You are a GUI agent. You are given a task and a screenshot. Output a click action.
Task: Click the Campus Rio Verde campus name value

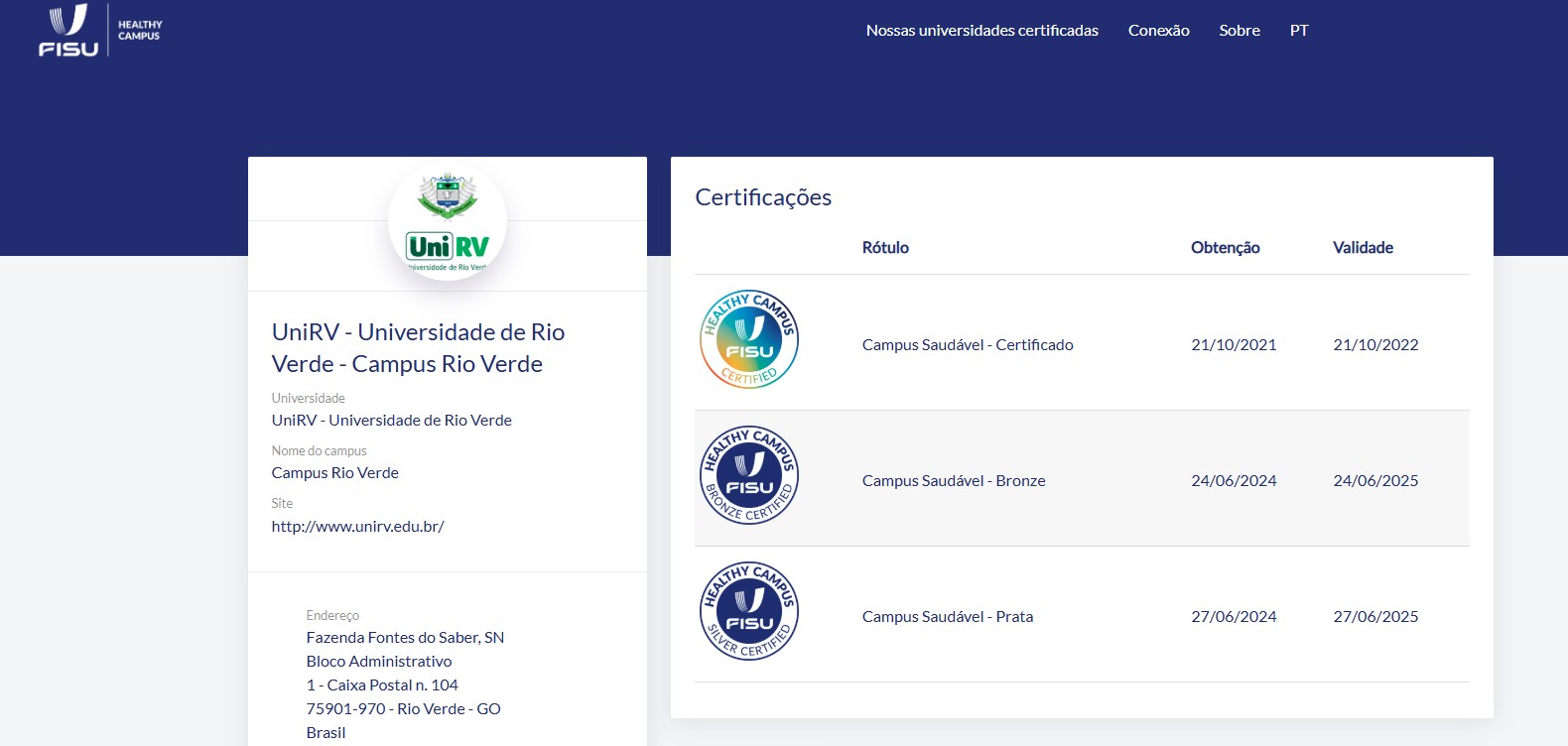(335, 473)
